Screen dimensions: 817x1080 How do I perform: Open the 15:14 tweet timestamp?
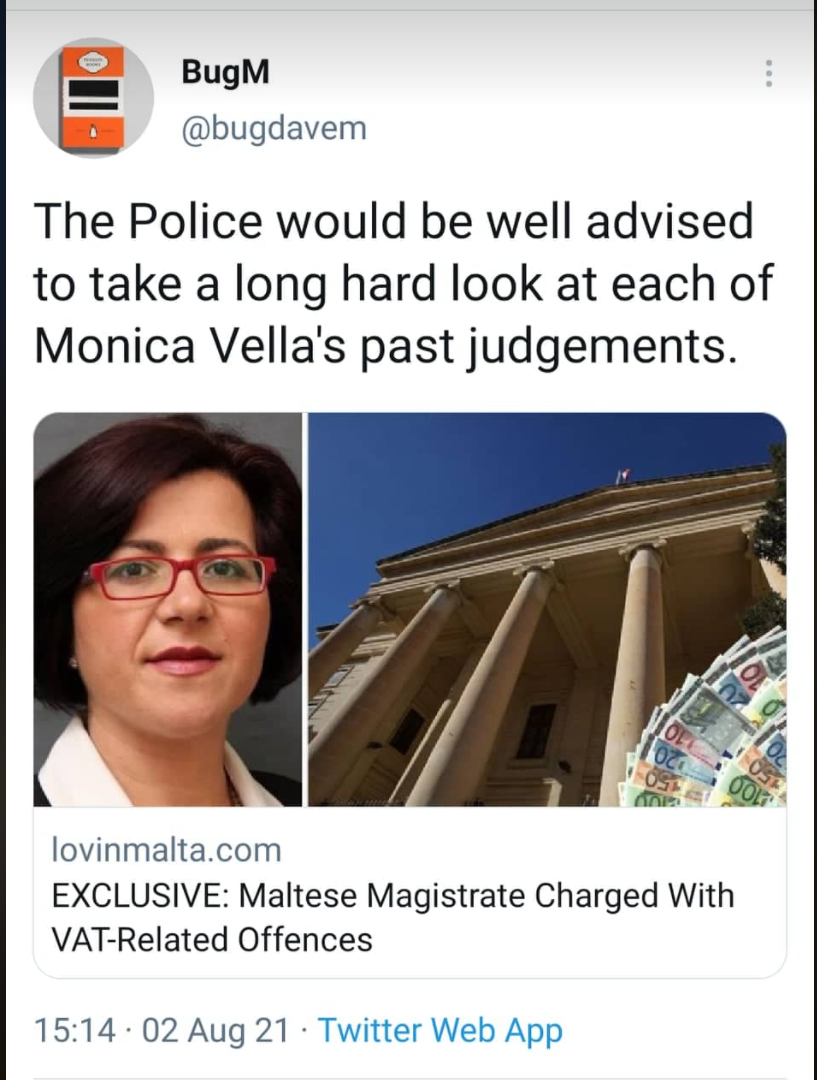click(74, 1030)
